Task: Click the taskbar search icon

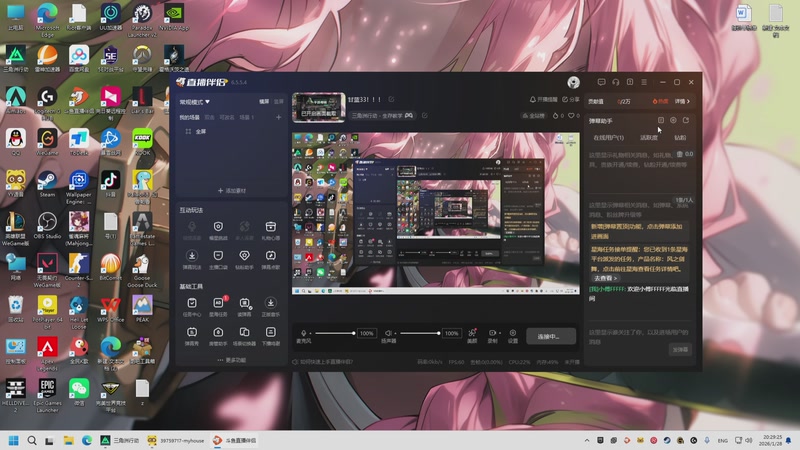Action: pyautogui.click(x=32, y=440)
